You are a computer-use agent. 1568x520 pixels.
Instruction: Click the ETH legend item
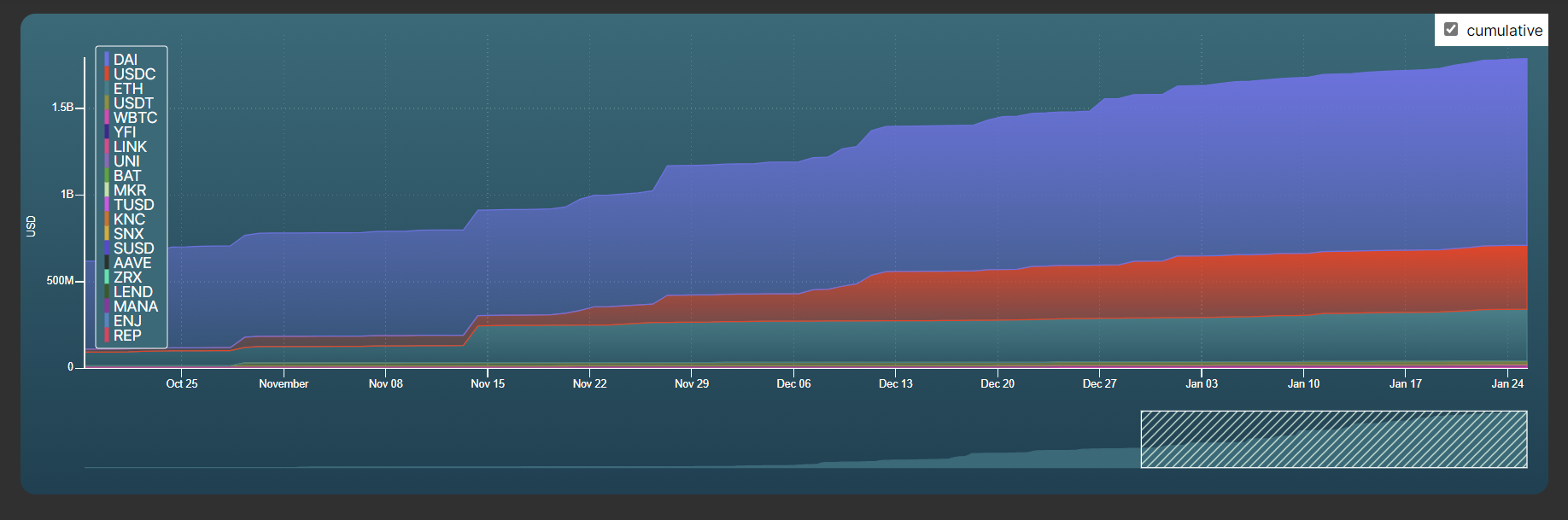[x=128, y=89]
